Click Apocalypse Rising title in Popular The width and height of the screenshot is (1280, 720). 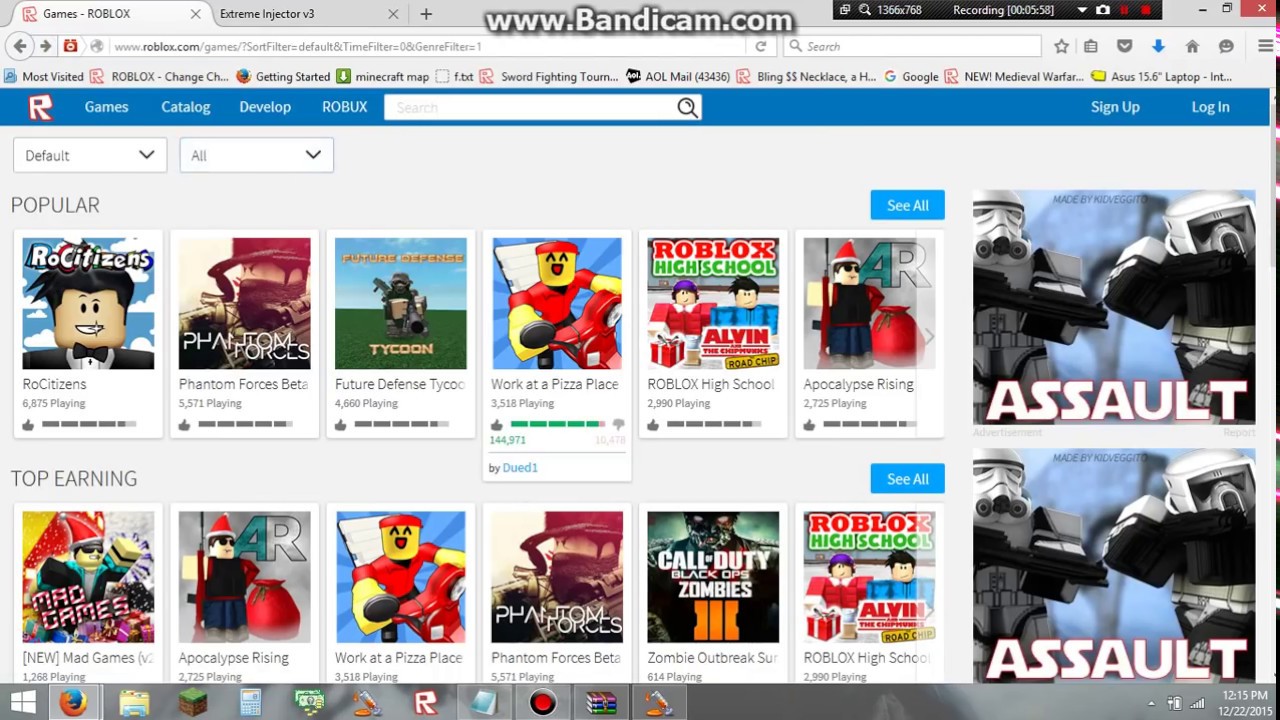point(858,384)
